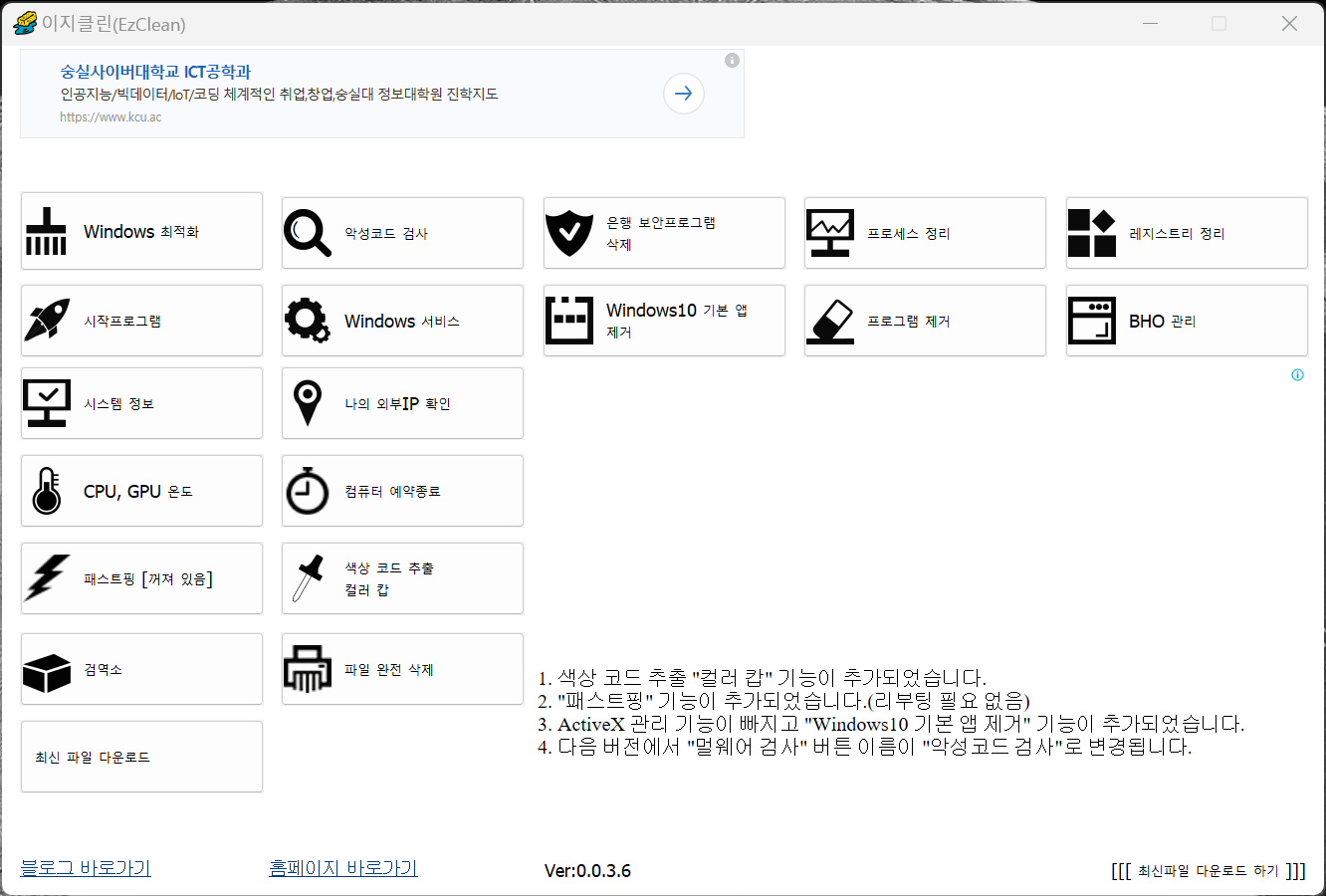The image size is (1326, 896).
Task: Minimize the EzClean window
Action: coord(1151,23)
